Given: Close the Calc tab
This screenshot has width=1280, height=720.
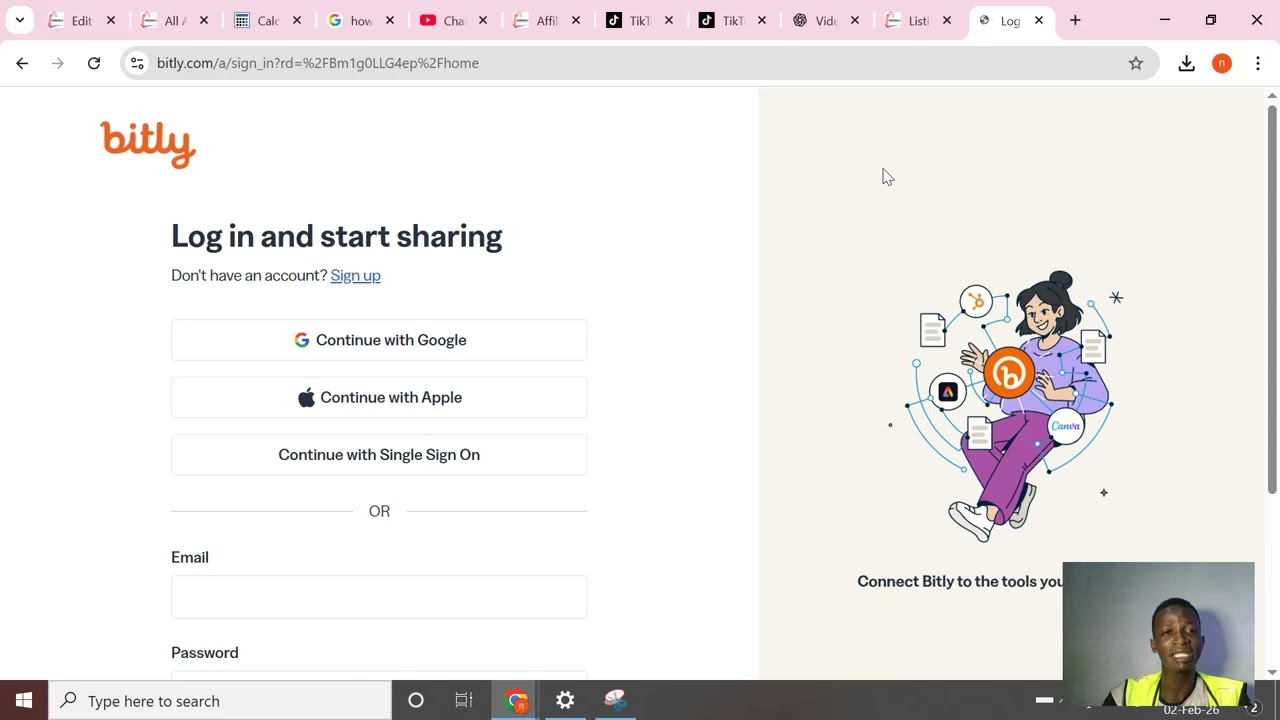Looking at the screenshot, I should coord(297,20).
